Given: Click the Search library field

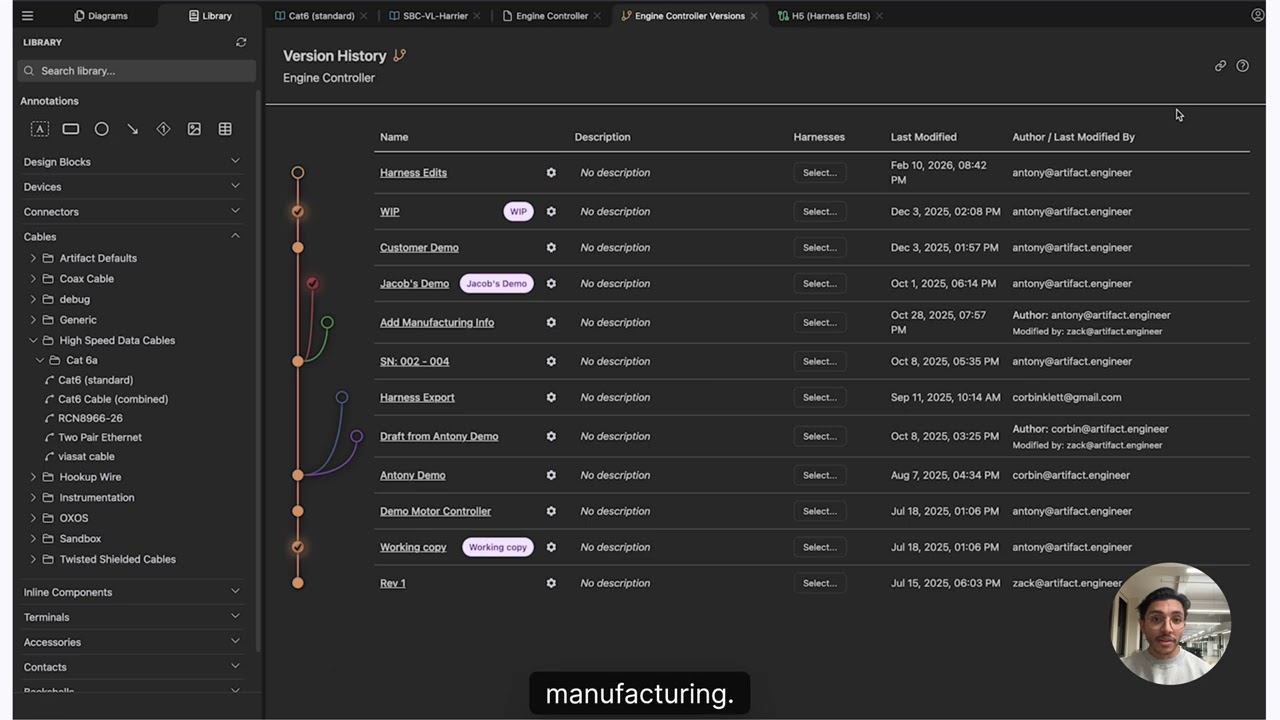Looking at the screenshot, I should click(137, 71).
